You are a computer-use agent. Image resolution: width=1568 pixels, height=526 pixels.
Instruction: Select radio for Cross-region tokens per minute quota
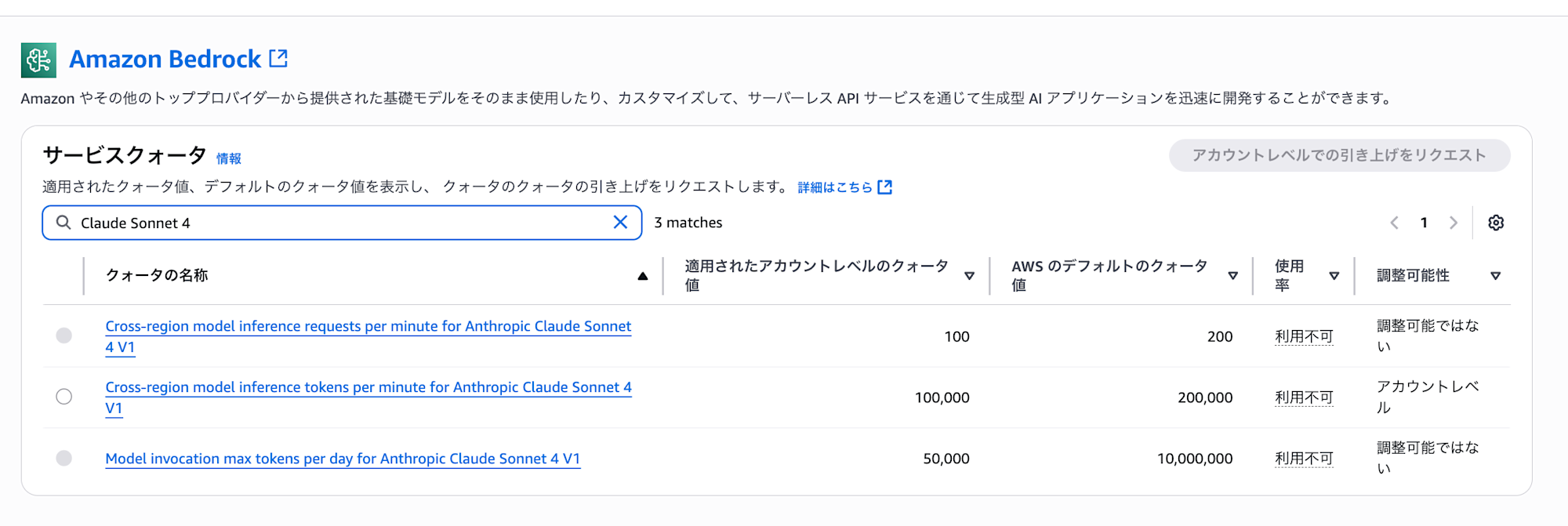click(x=64, y=397)
